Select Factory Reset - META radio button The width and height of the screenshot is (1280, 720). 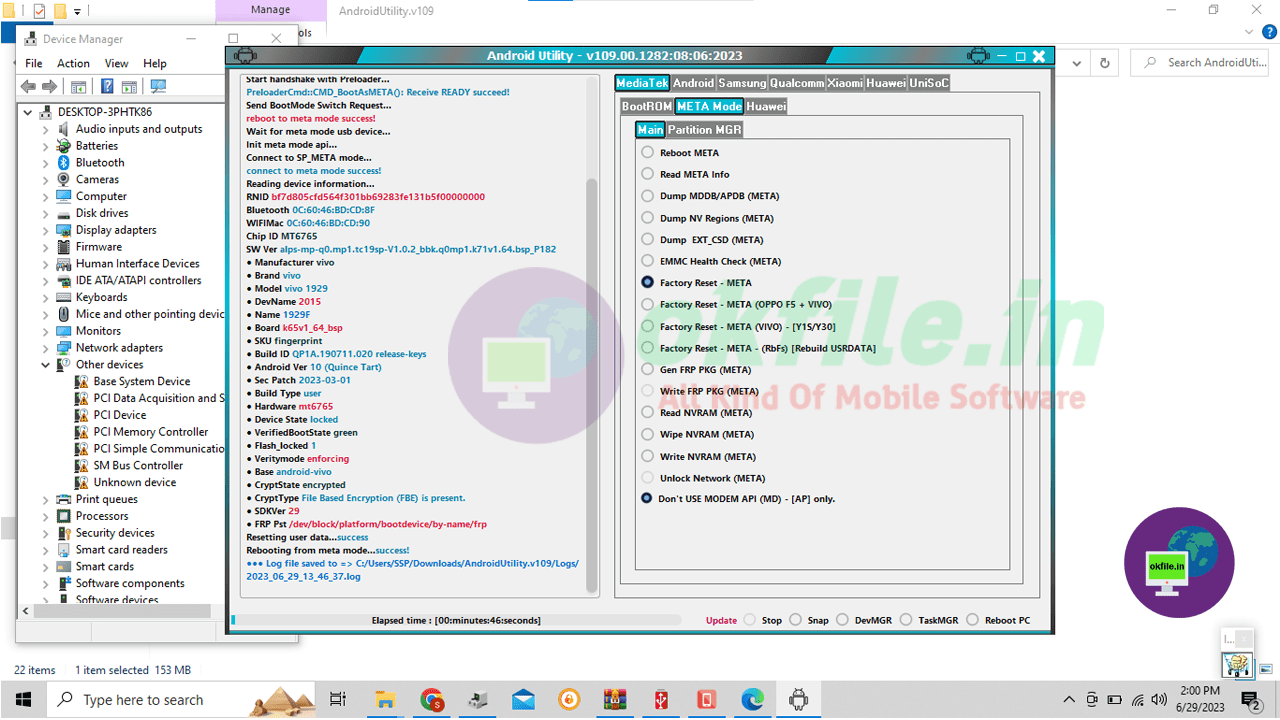click(648, 283)
